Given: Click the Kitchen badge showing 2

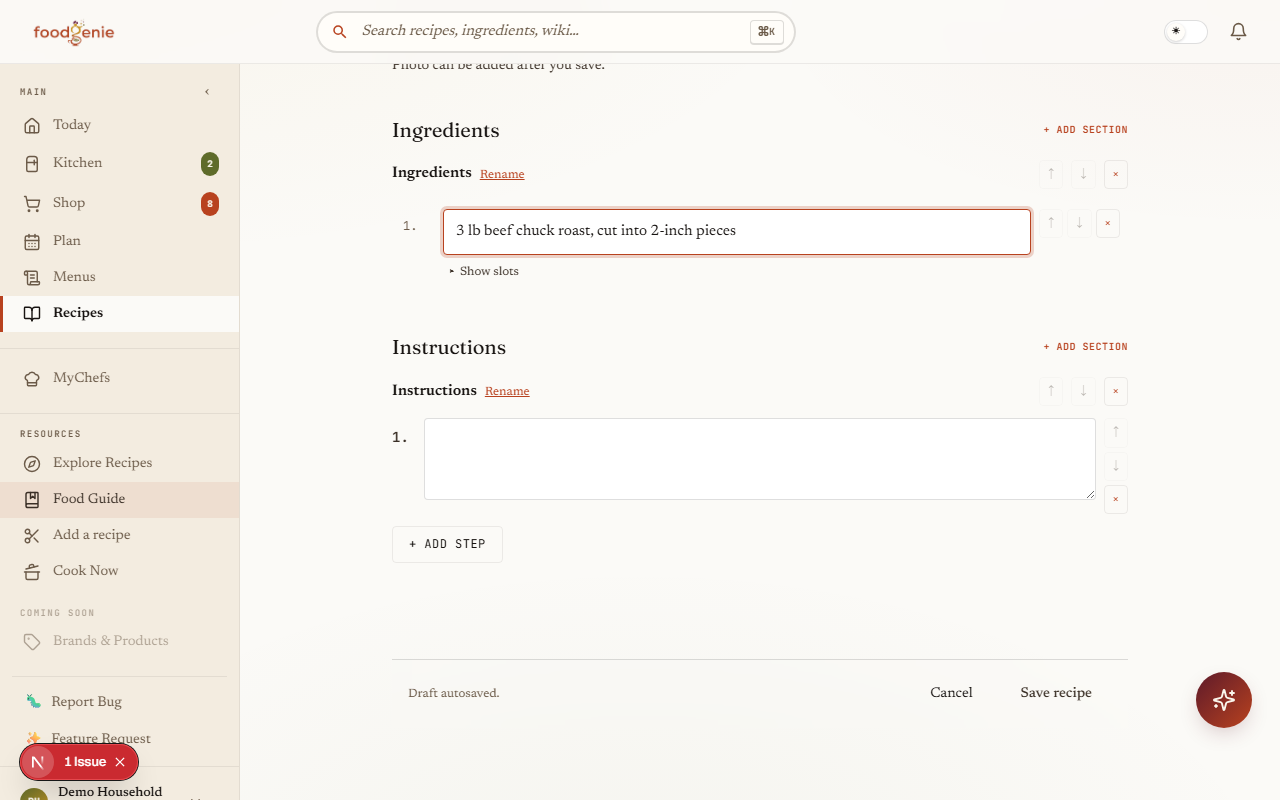Looking at the screenshot, I should pos(210,164).
